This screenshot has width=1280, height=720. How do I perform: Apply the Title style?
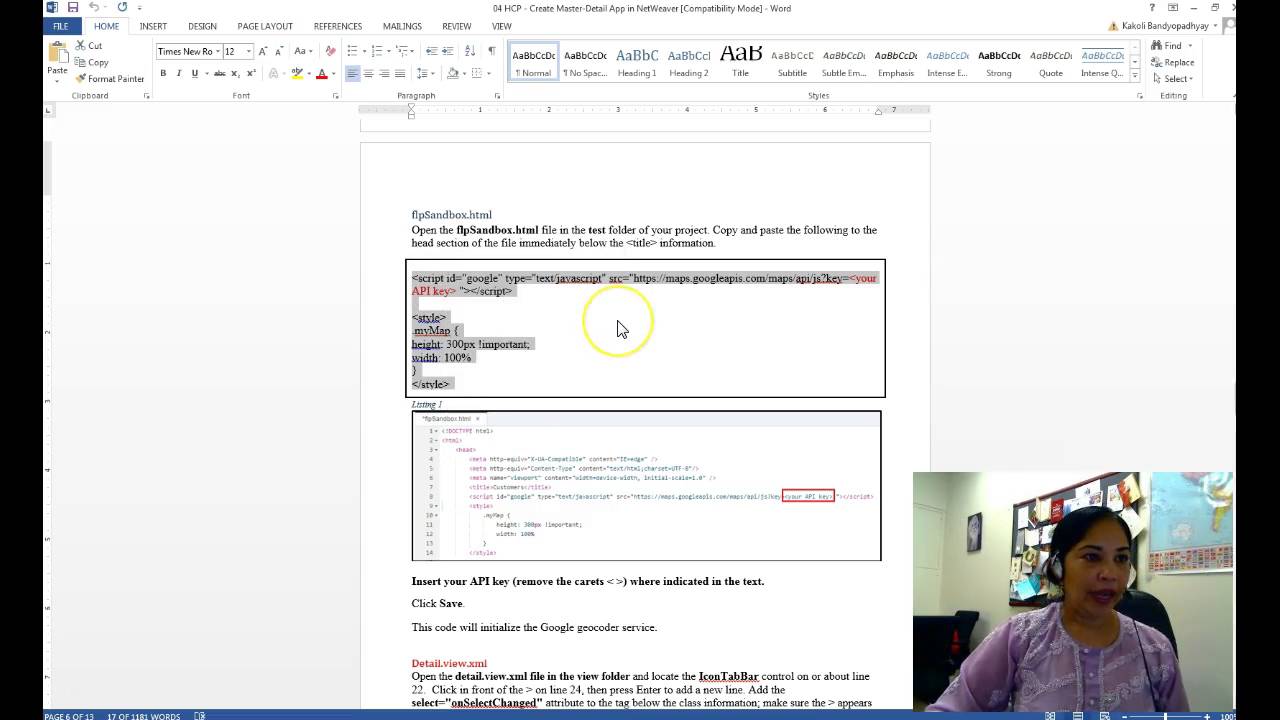click(740, 62)
